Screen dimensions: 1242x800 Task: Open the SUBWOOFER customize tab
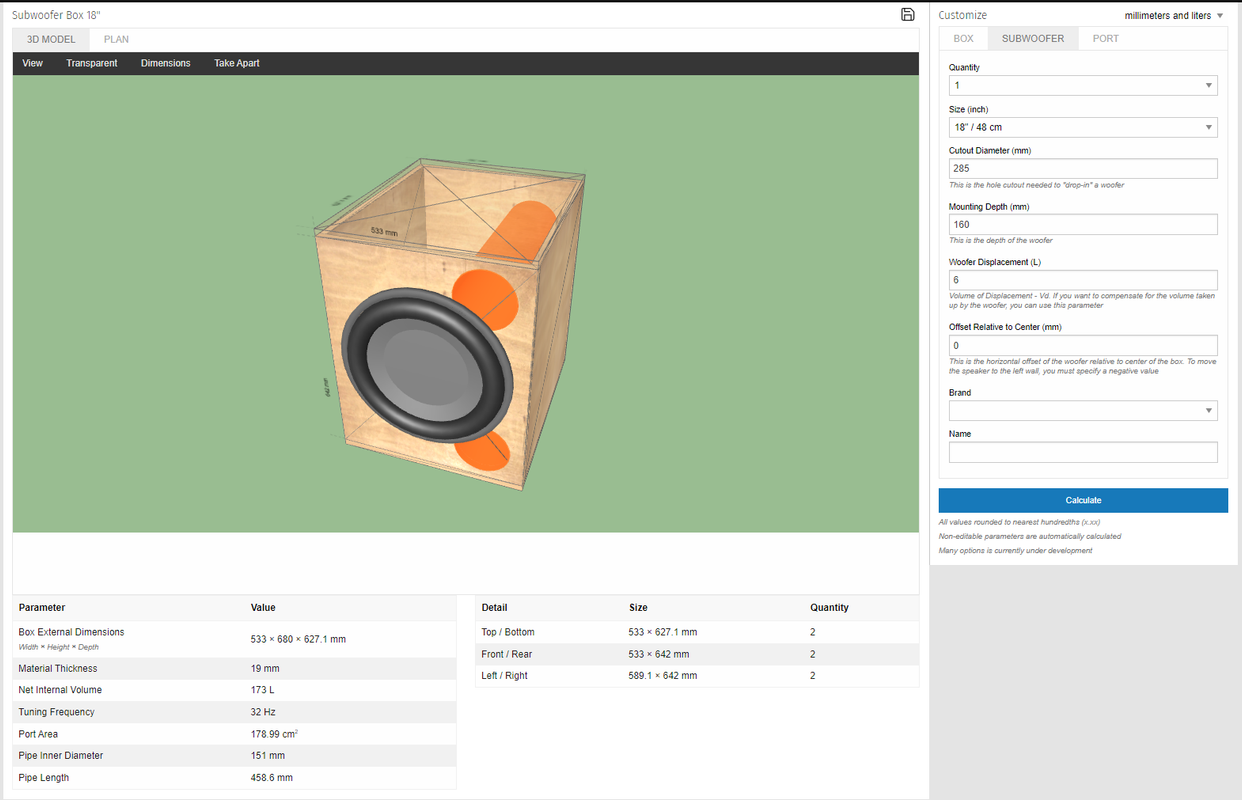click(1033, 38)
